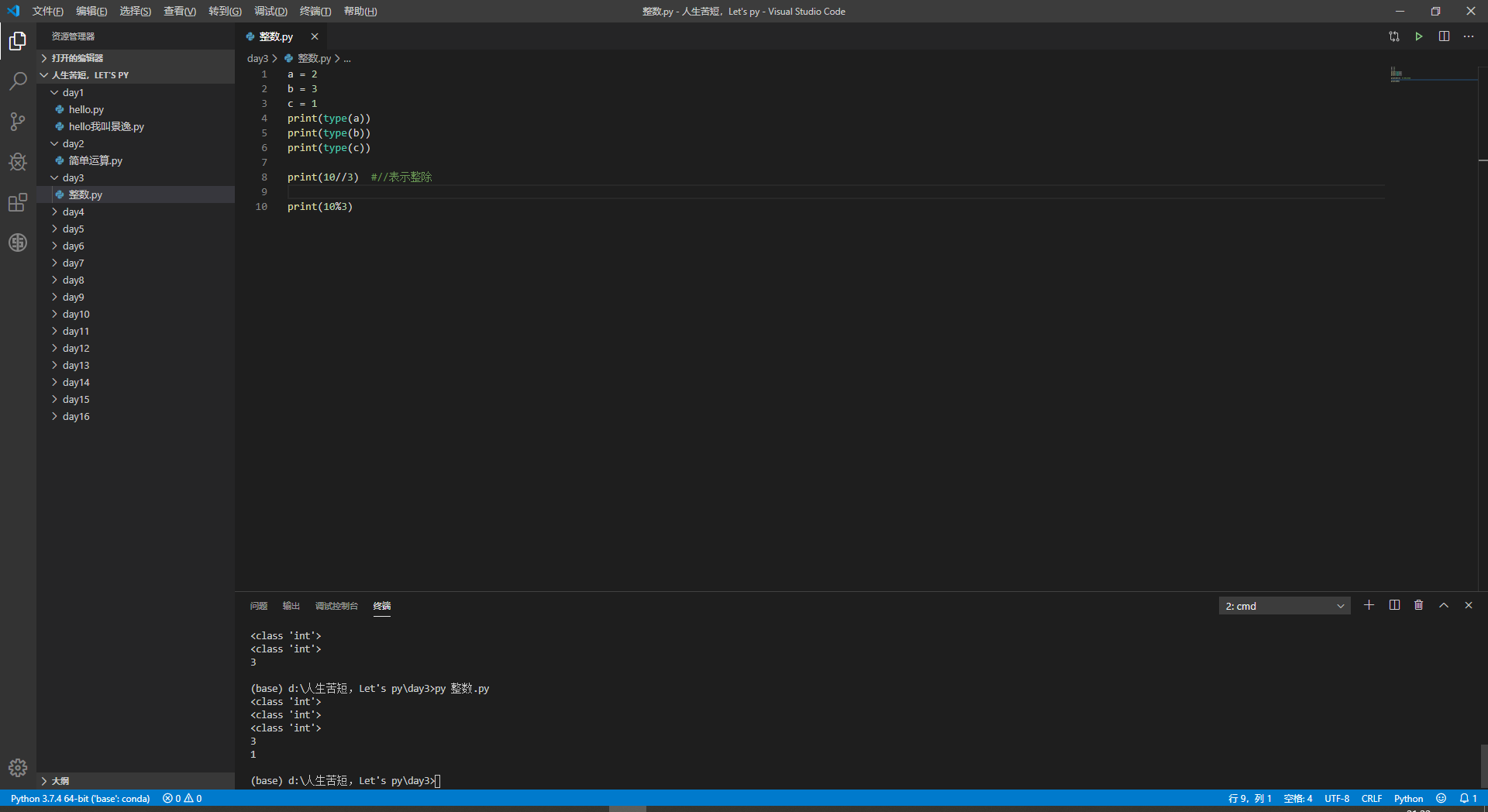The image size is (1488, 812).
Task: Collapse the day3 folder
Action: (73, 177)
